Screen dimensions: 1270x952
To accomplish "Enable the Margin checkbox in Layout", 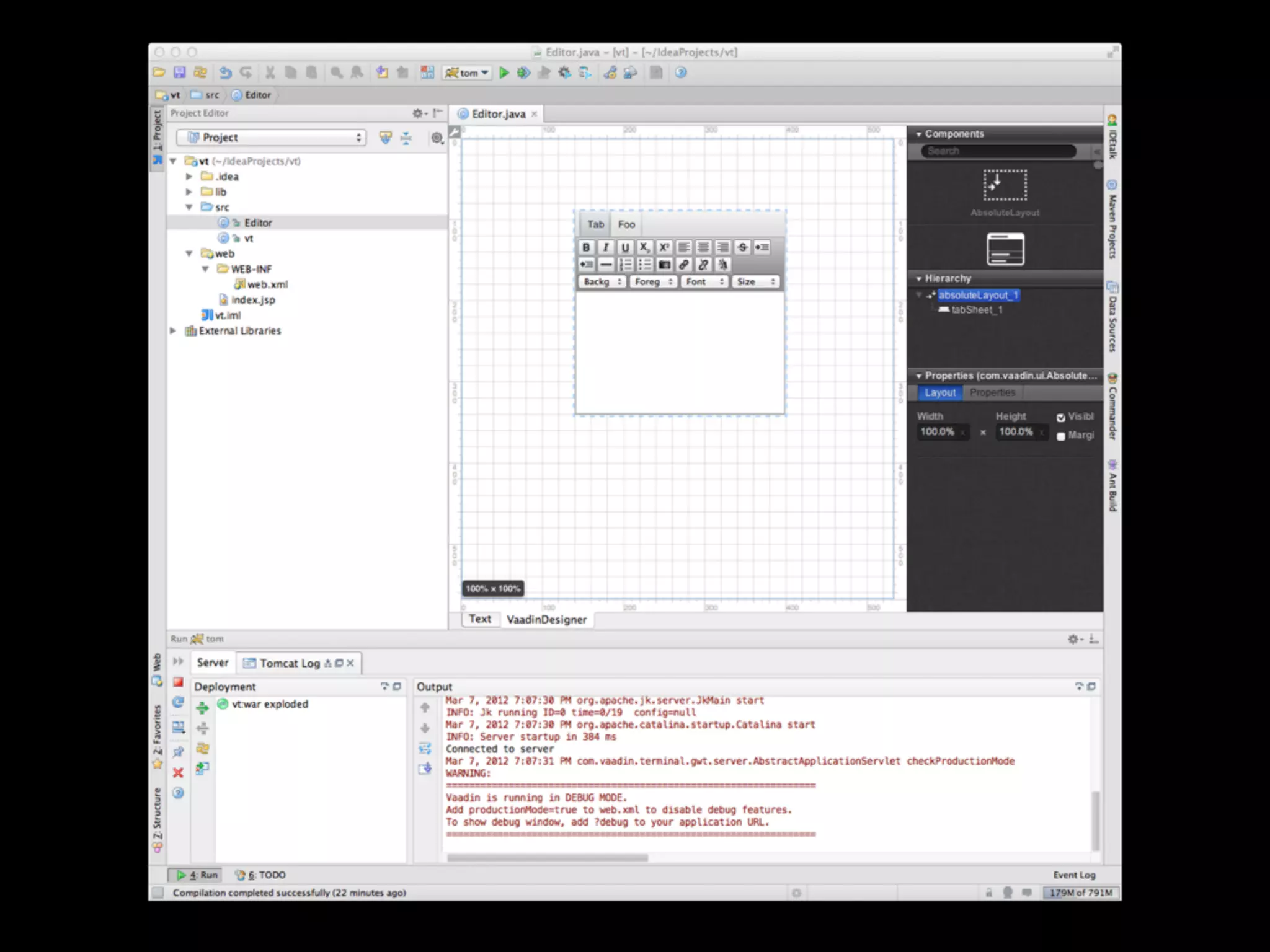I will (x=1061, y=436).
